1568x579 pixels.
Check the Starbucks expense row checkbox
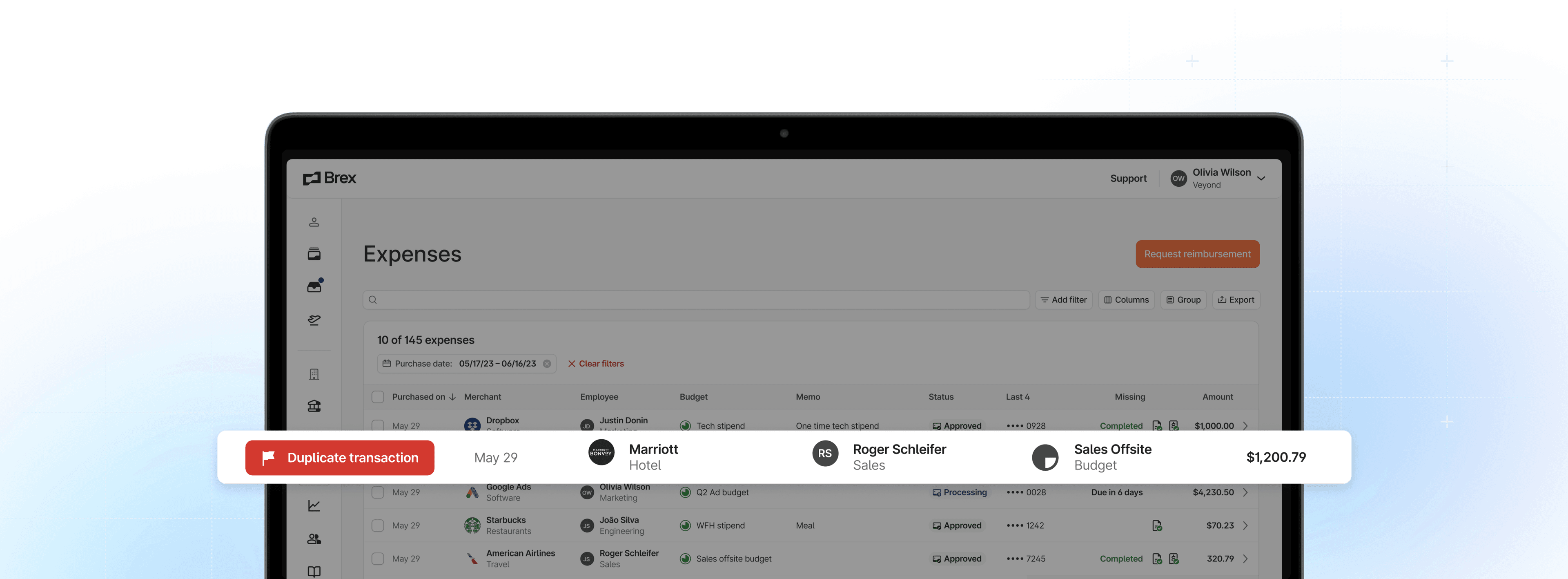pyautogui.click(x=377, y=525)
